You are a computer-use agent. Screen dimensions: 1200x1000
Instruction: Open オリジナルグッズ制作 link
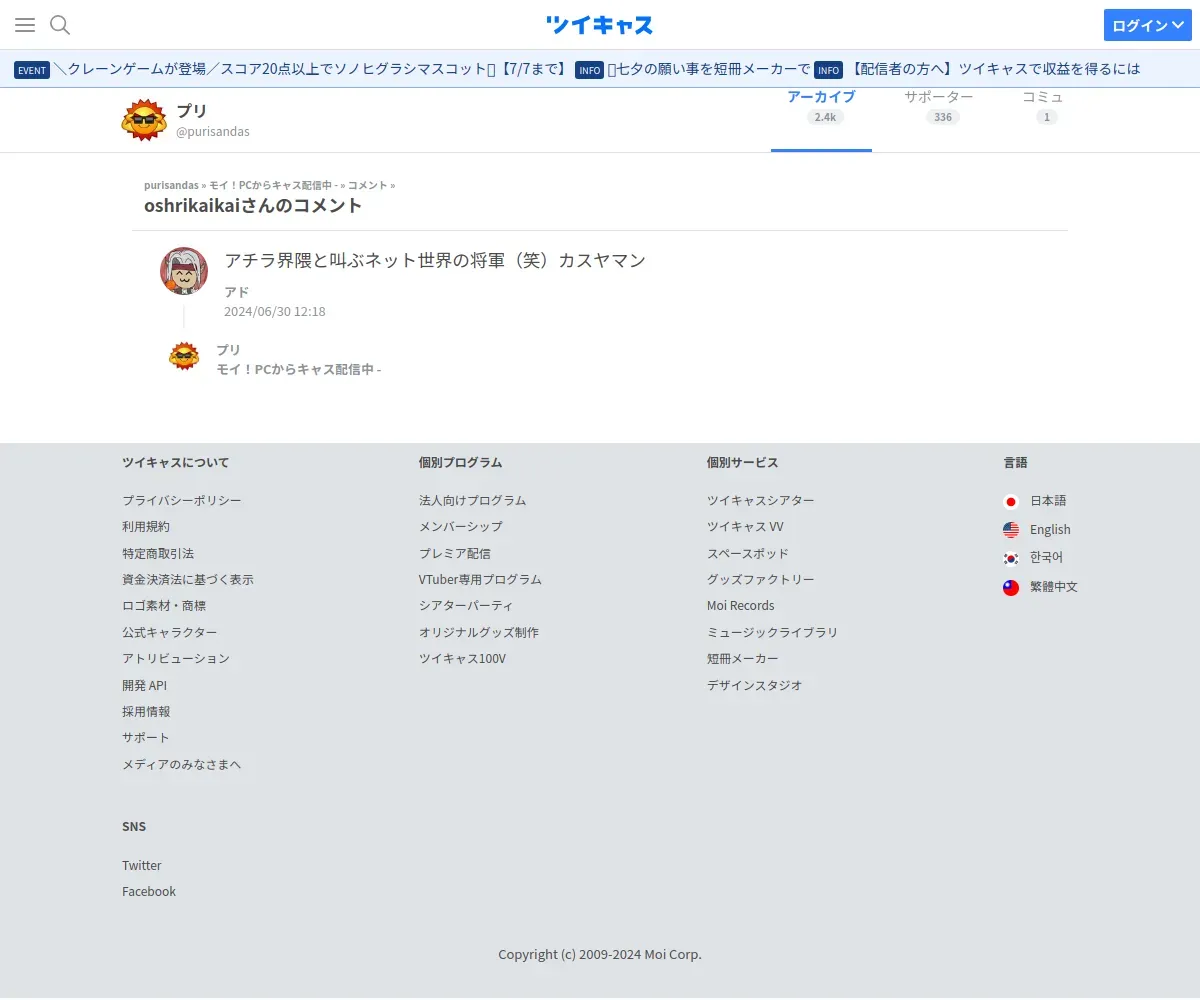click(479, 632)
